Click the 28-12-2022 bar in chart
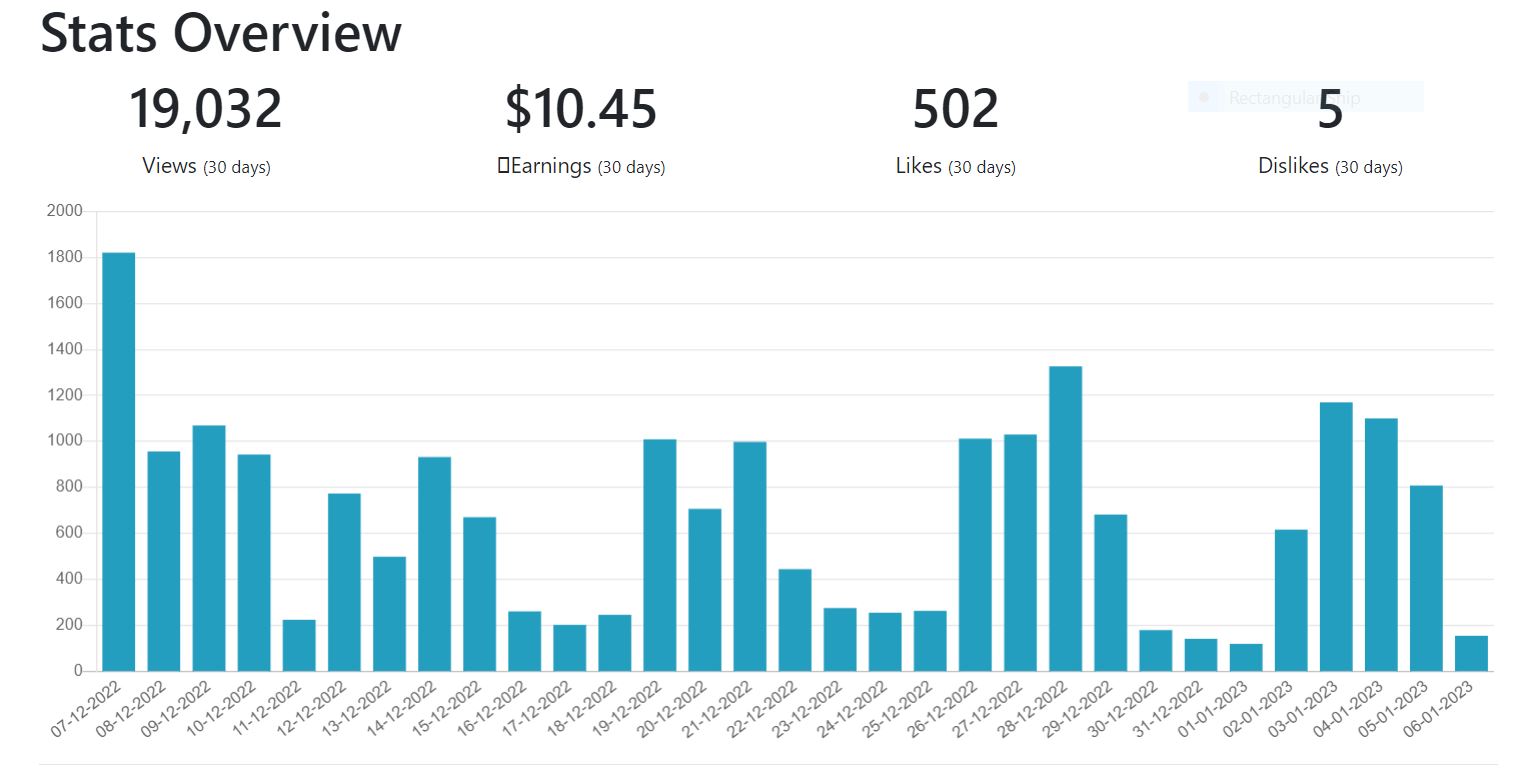 click(x=1065, y=519)
